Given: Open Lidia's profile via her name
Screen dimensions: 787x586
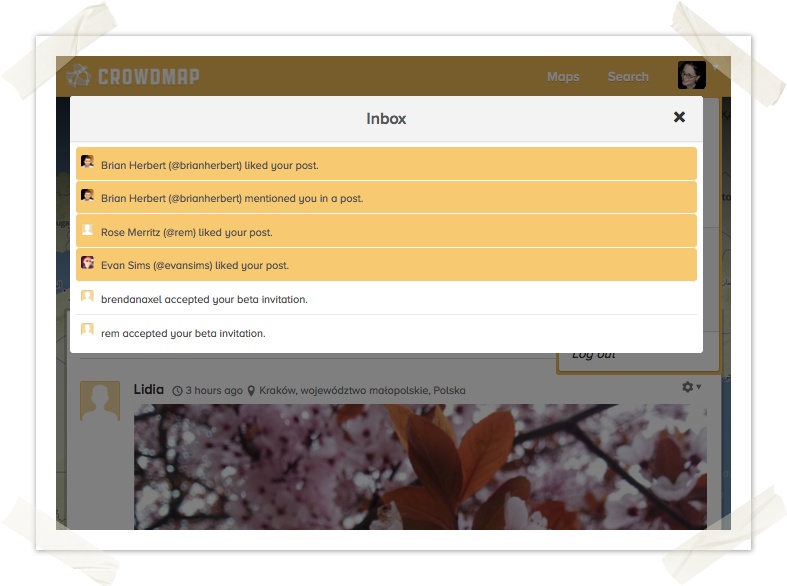Looking at the screenshot, I should [149, 389].
